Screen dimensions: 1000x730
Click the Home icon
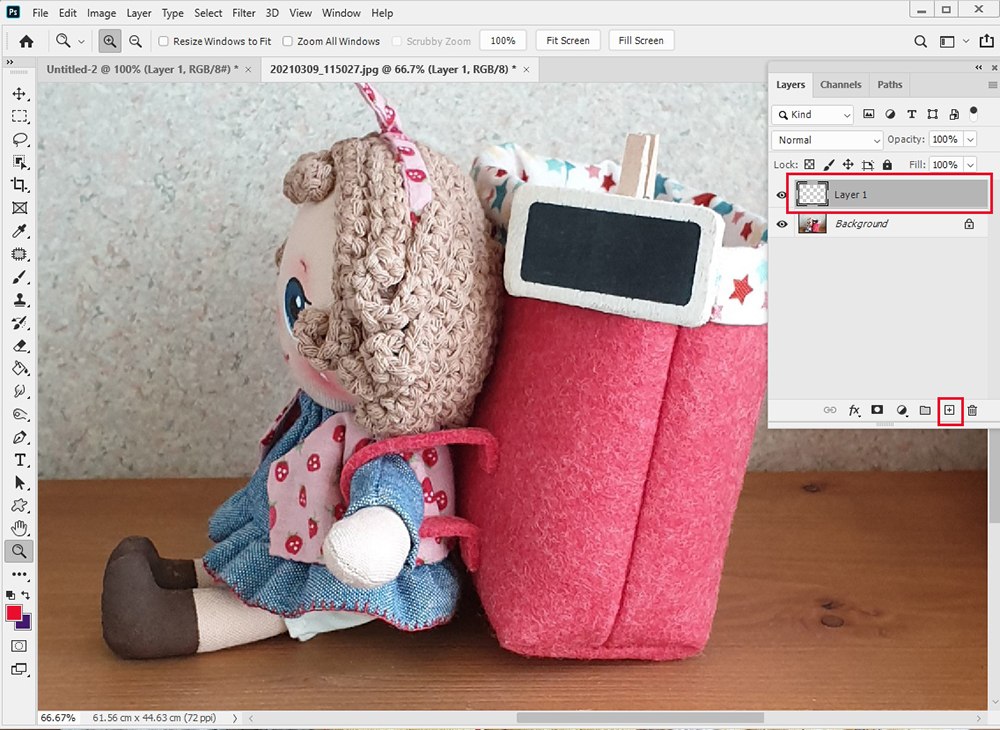[x=26, y=41]
